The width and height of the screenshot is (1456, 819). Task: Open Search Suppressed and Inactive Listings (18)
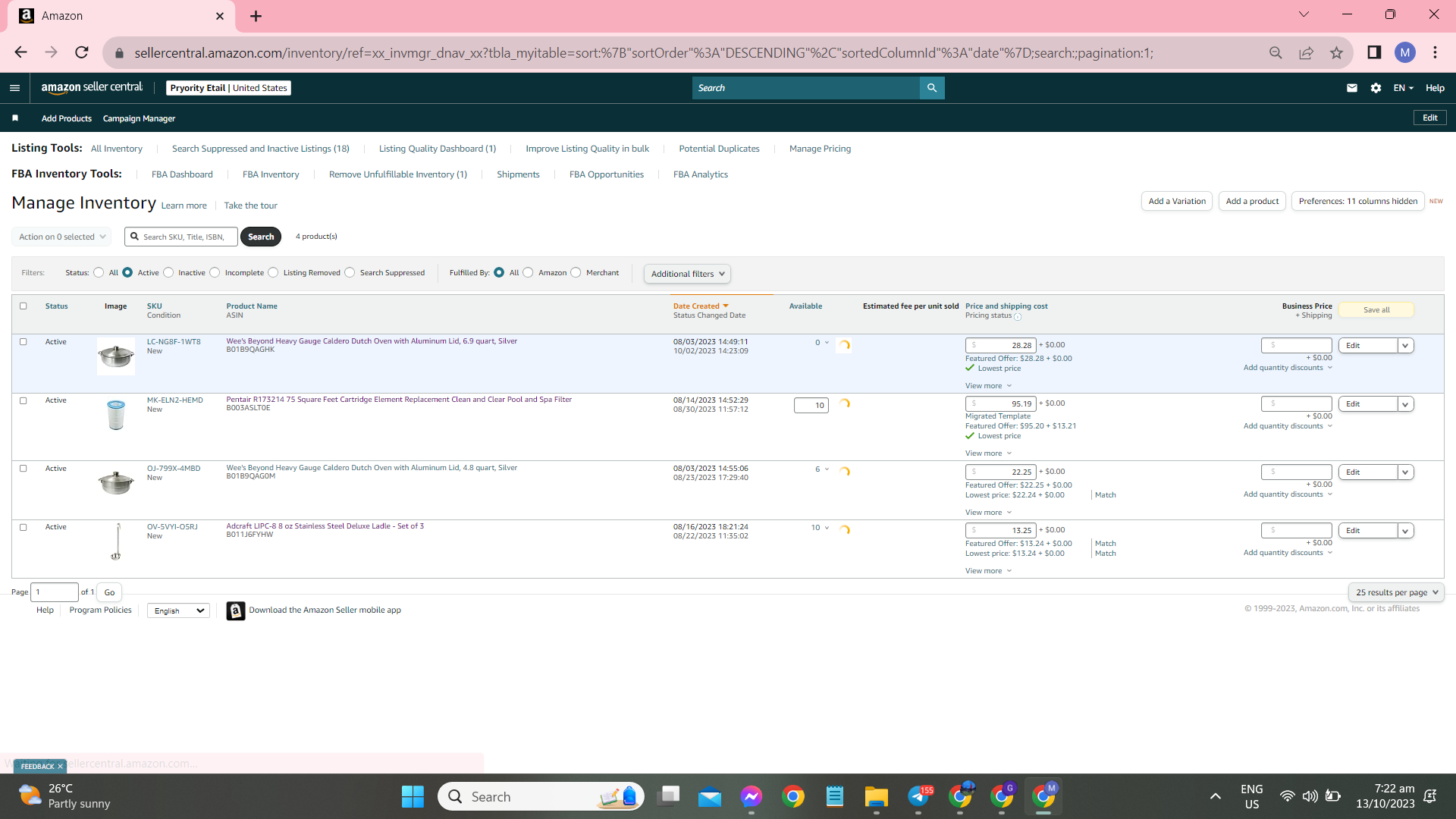pos(260,149)
